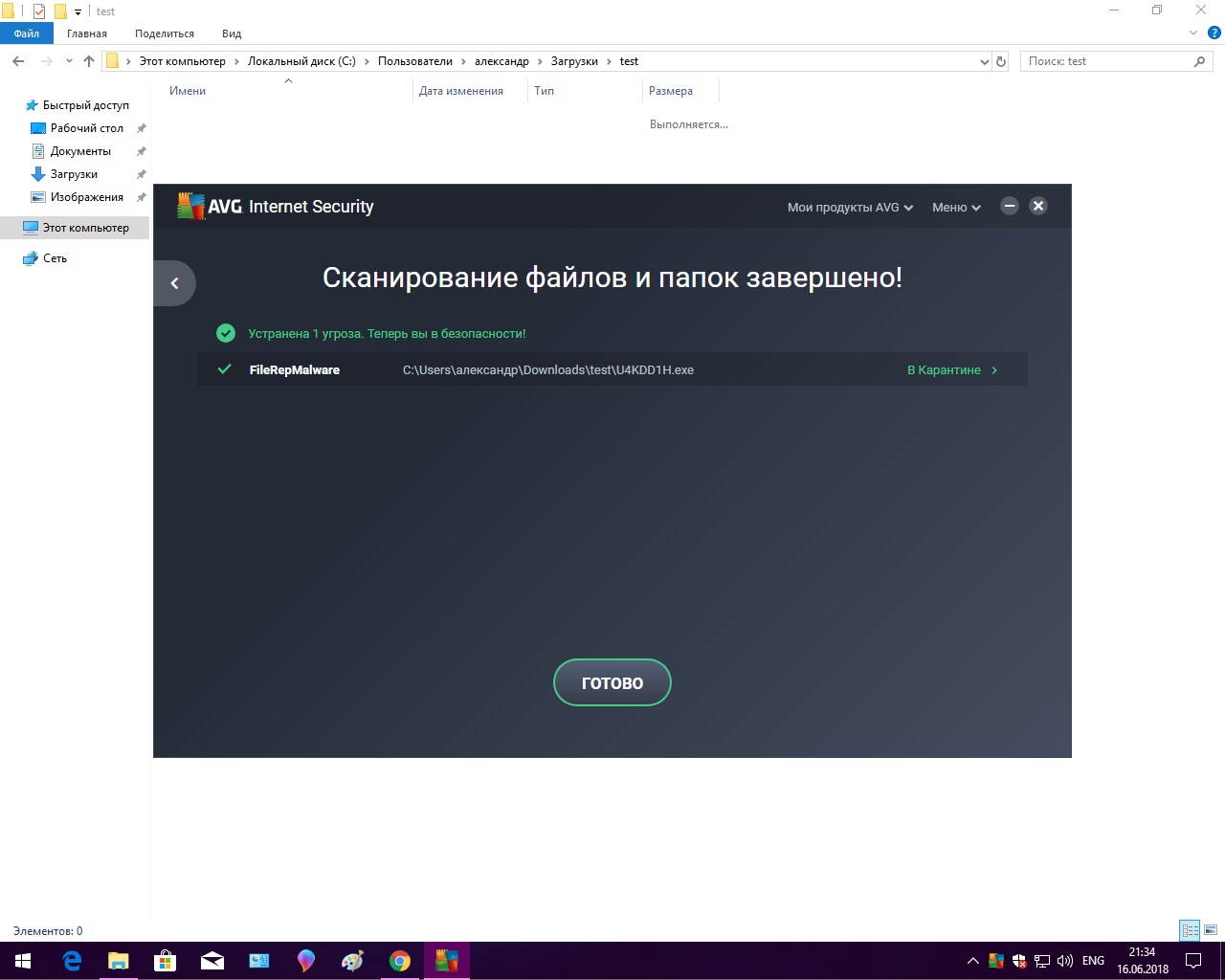Sort files by the 'Тип' column
The image size is (1225, 980).
coord(544,91)
